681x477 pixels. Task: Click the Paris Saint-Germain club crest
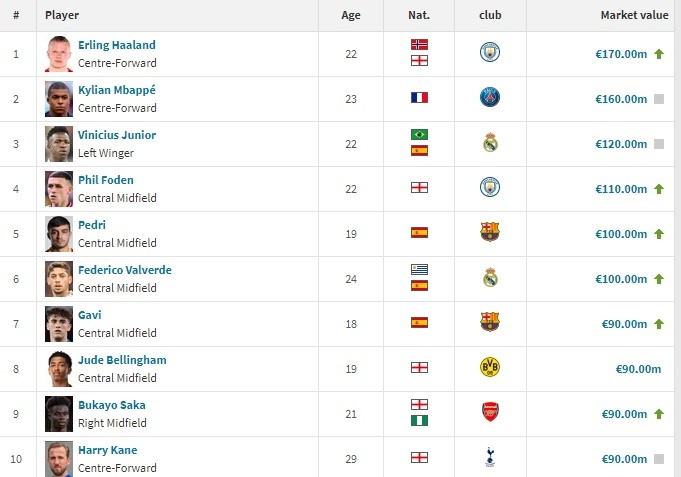point(489,98)
